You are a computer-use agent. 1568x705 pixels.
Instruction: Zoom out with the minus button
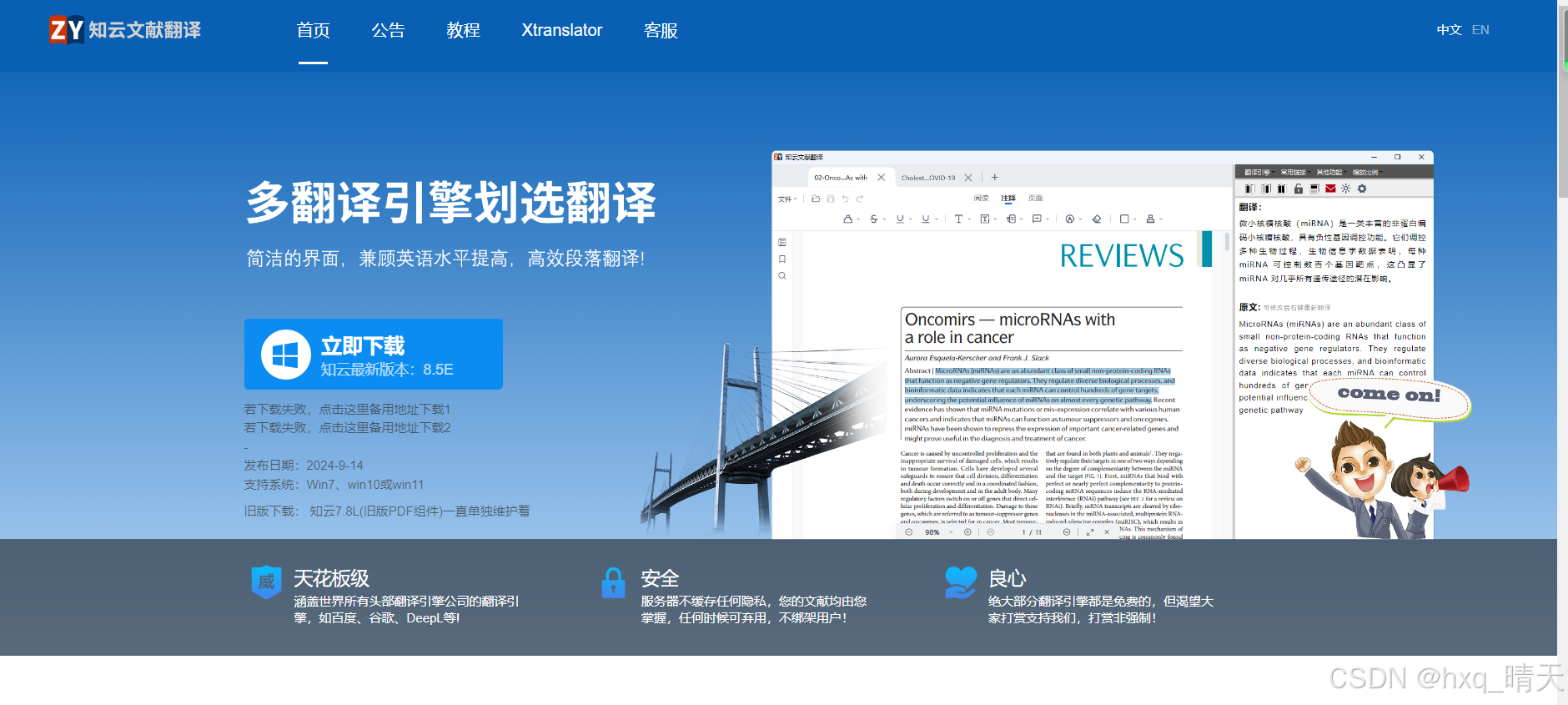coord(909,532)
